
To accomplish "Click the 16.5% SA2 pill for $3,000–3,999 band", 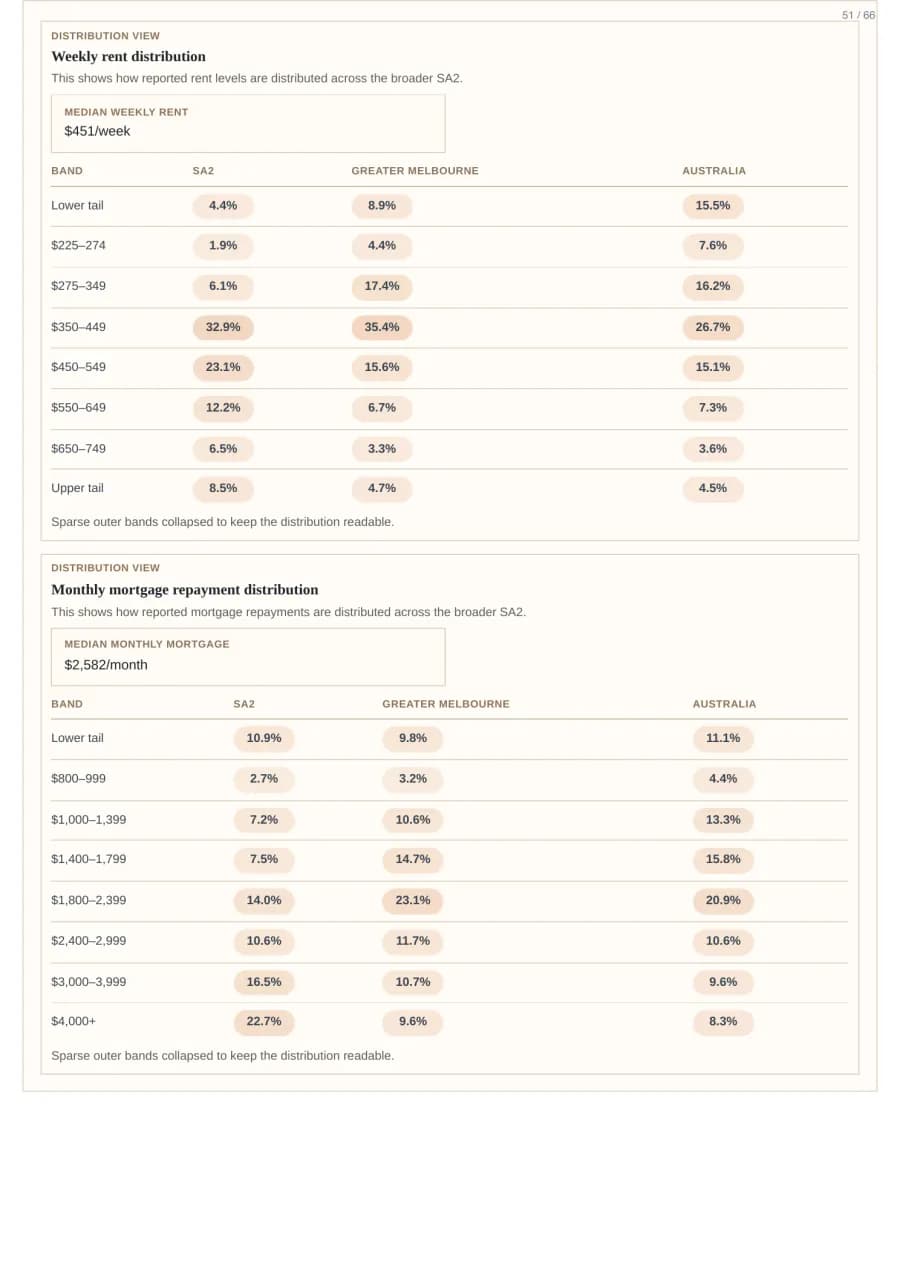I will pyautogui.click(x=264, y=982).
